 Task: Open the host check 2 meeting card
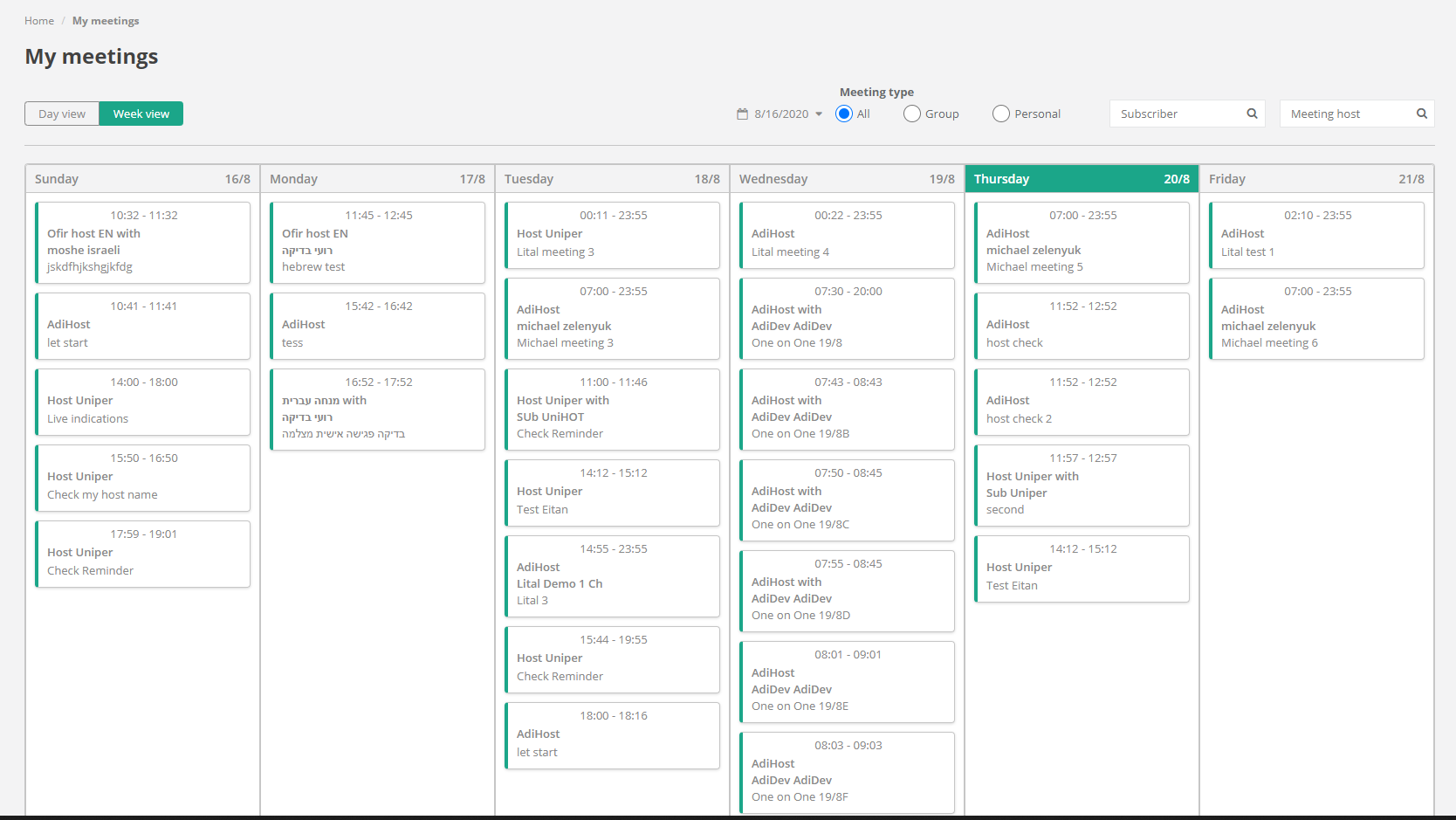point(1082,402)
